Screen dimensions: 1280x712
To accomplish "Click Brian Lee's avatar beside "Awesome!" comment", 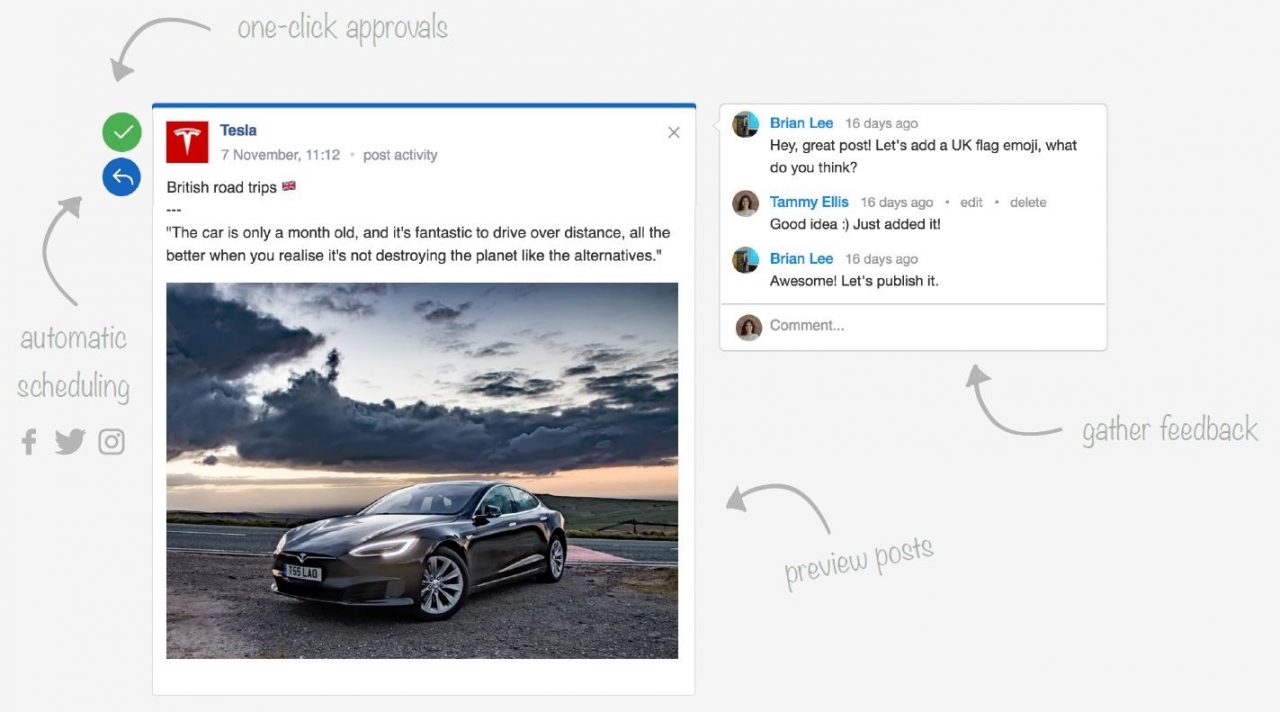I will pos(746,260).
